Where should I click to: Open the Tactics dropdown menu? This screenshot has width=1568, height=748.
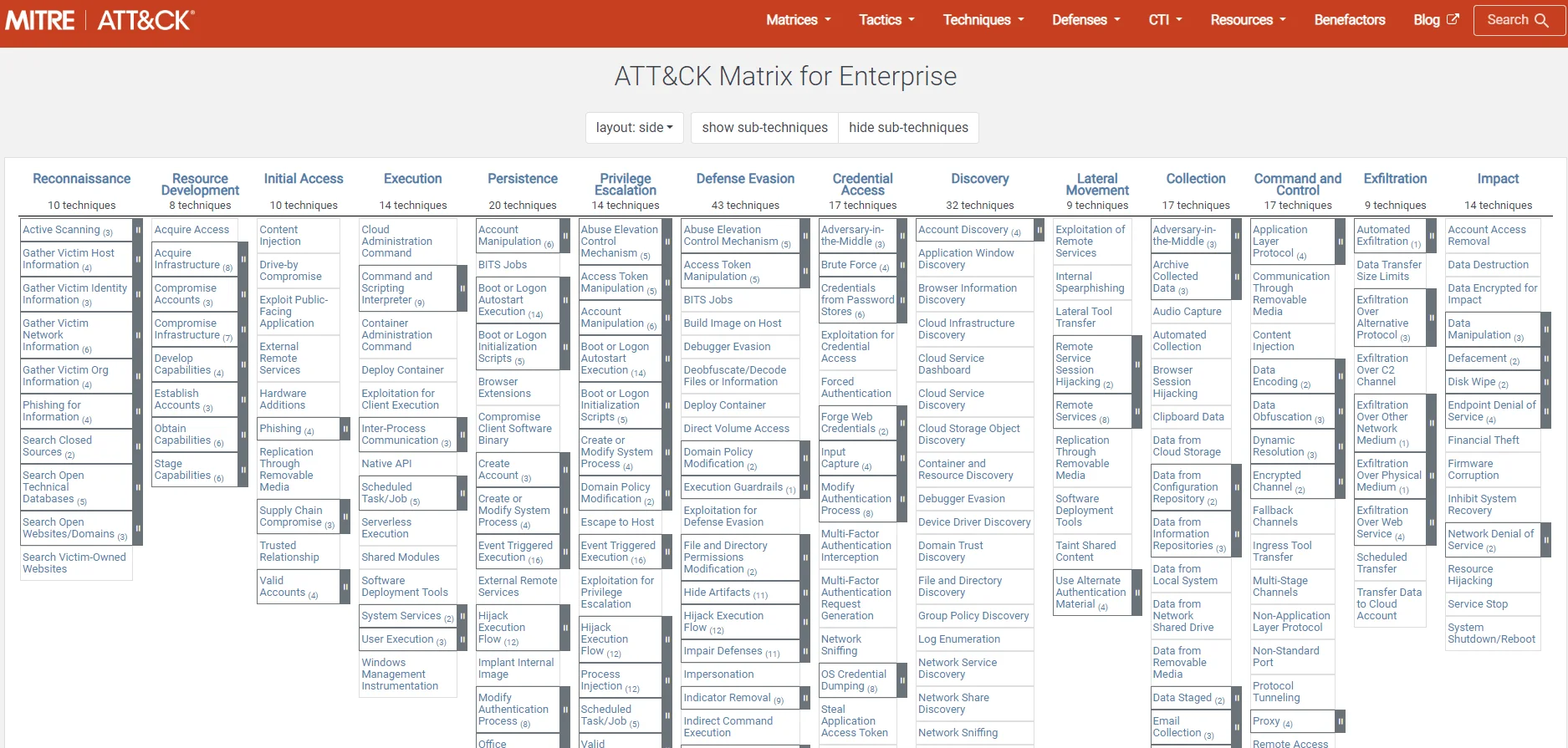point(886,20)
